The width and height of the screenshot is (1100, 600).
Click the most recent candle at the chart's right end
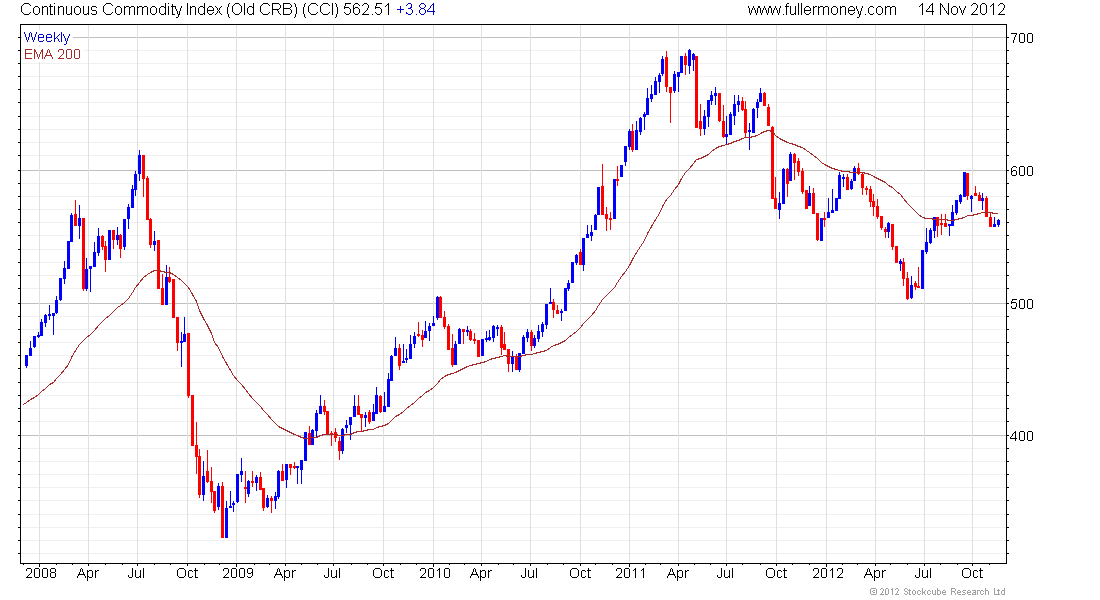pyautogui.click(x=998, y=223)
